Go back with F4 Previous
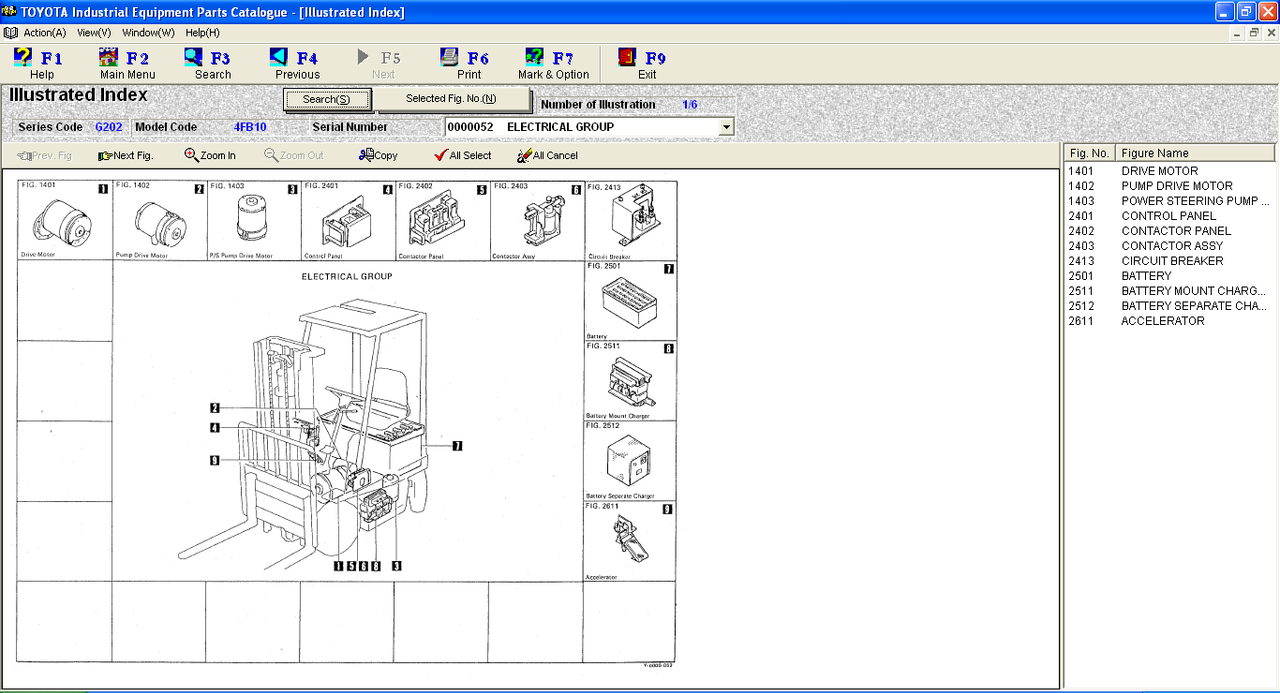This screenshot has width=1280, height=693. coord(297,65)
